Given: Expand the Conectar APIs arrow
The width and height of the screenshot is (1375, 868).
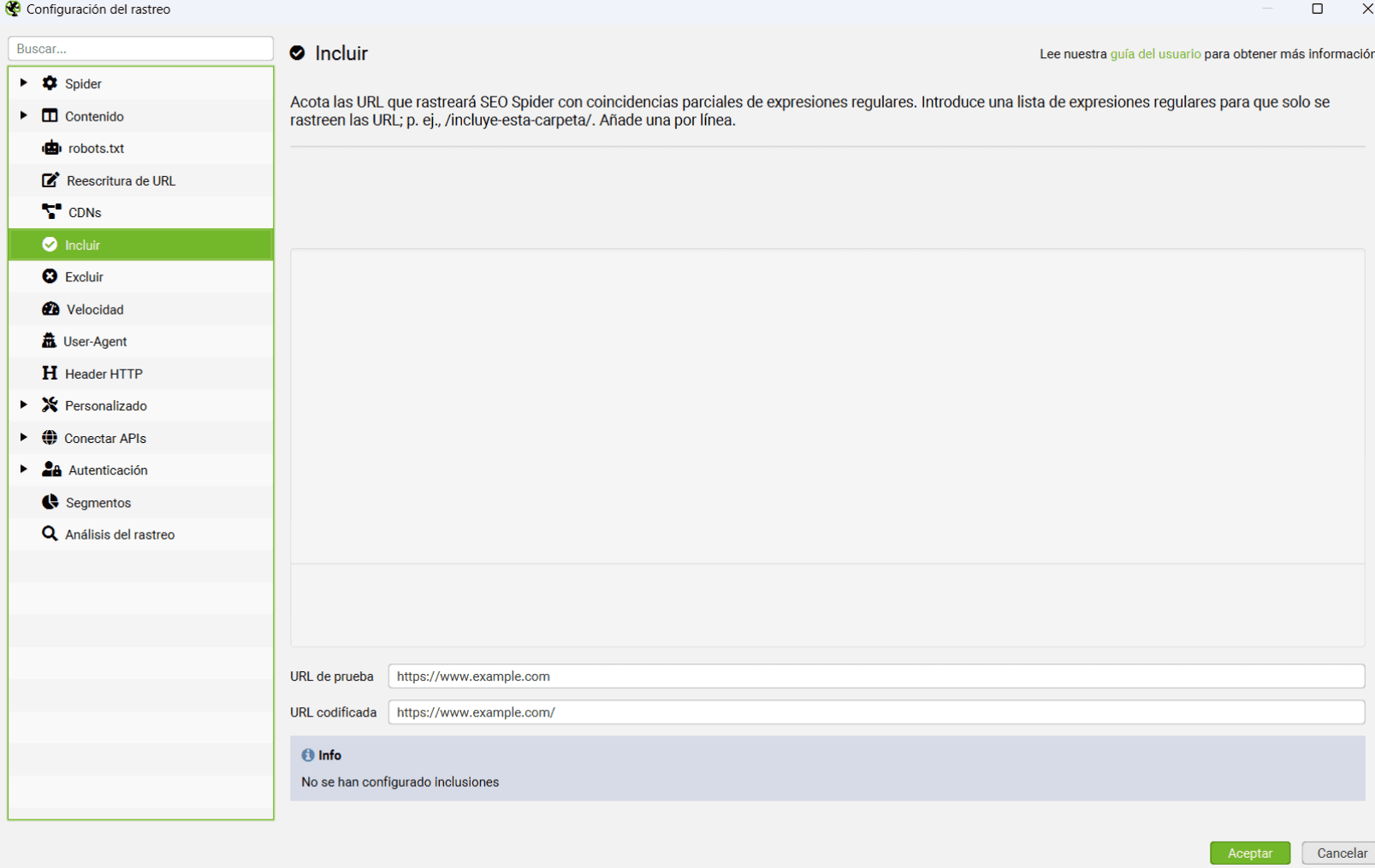Looking at the screenshot, I should (x=24, y=437).
